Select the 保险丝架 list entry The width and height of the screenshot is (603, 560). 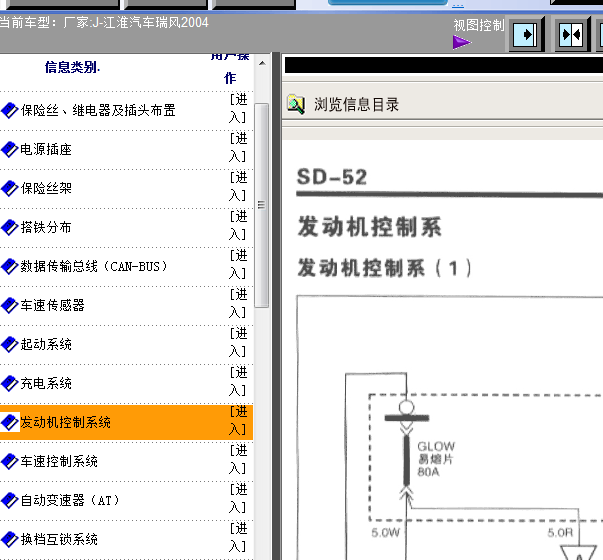coord(46,188)
